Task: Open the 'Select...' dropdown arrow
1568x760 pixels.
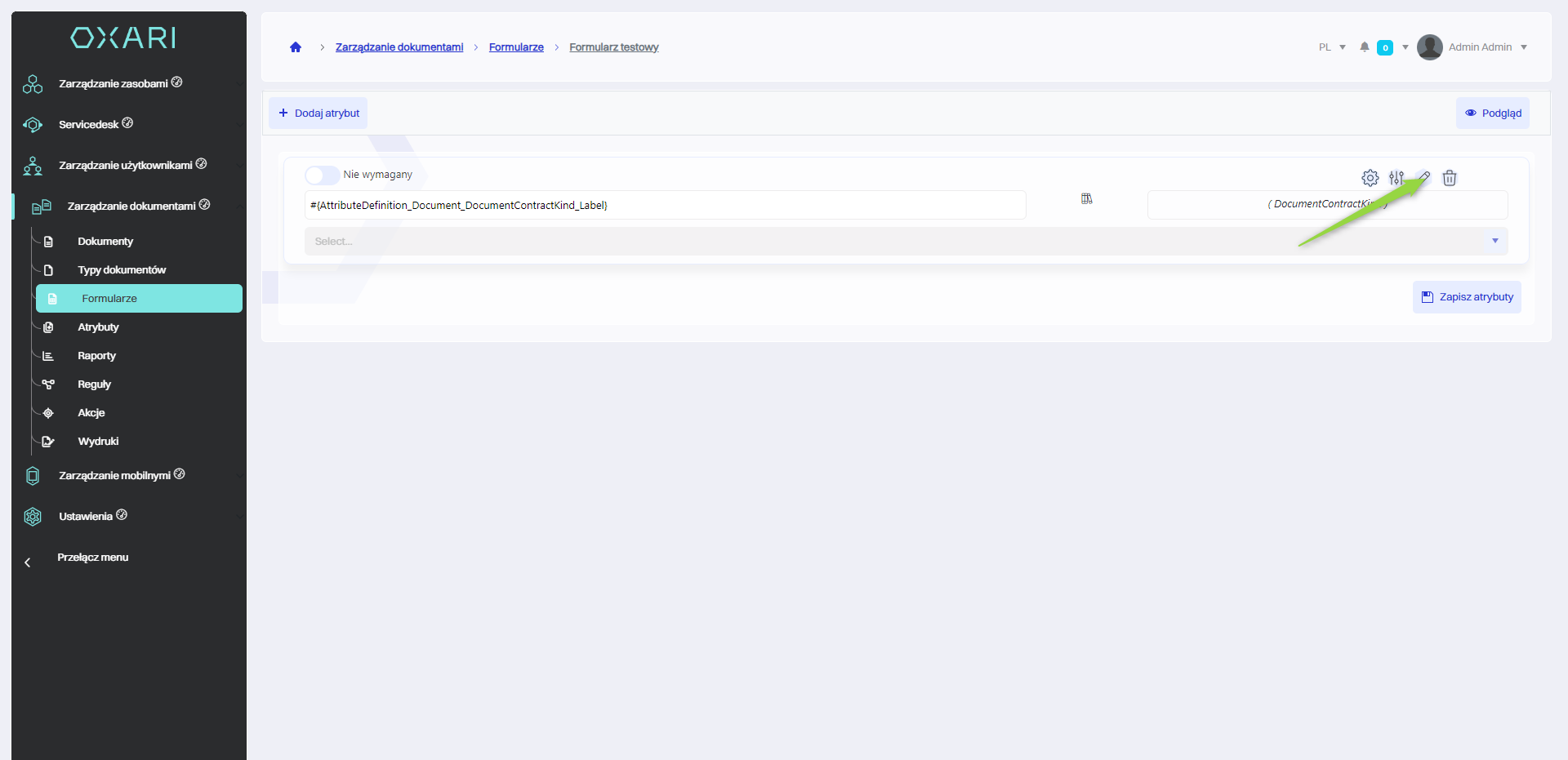Action: click(x=1494, y=241)
